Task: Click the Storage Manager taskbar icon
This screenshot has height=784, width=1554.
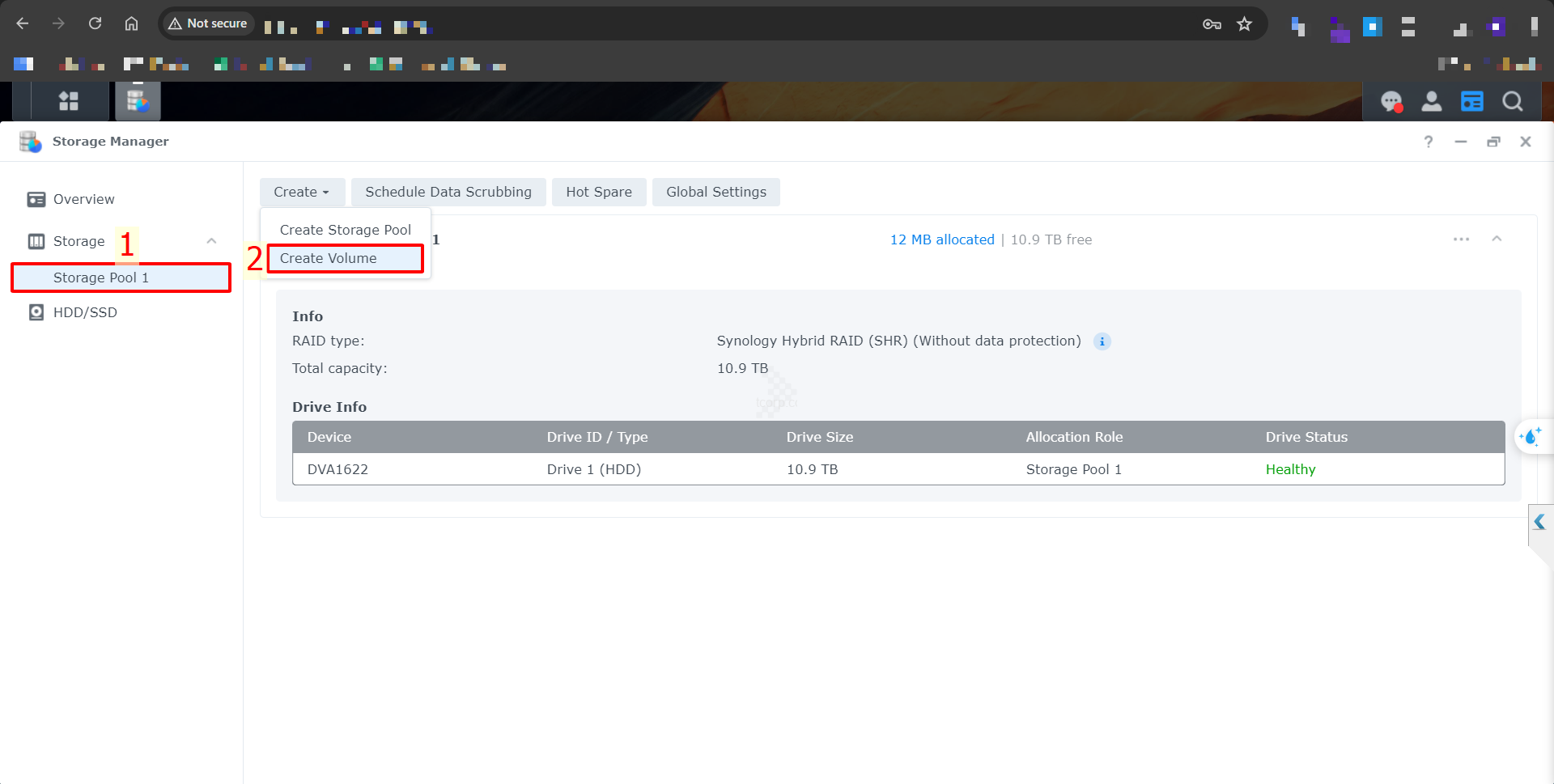Action: coord(138,101)
